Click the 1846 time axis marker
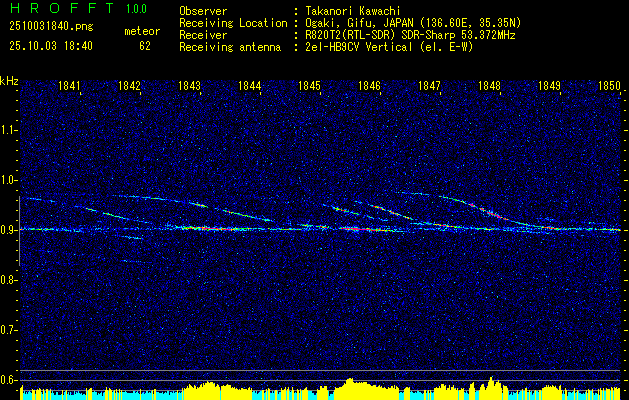This screenshot has height=400, width=629. pos(369,86)
